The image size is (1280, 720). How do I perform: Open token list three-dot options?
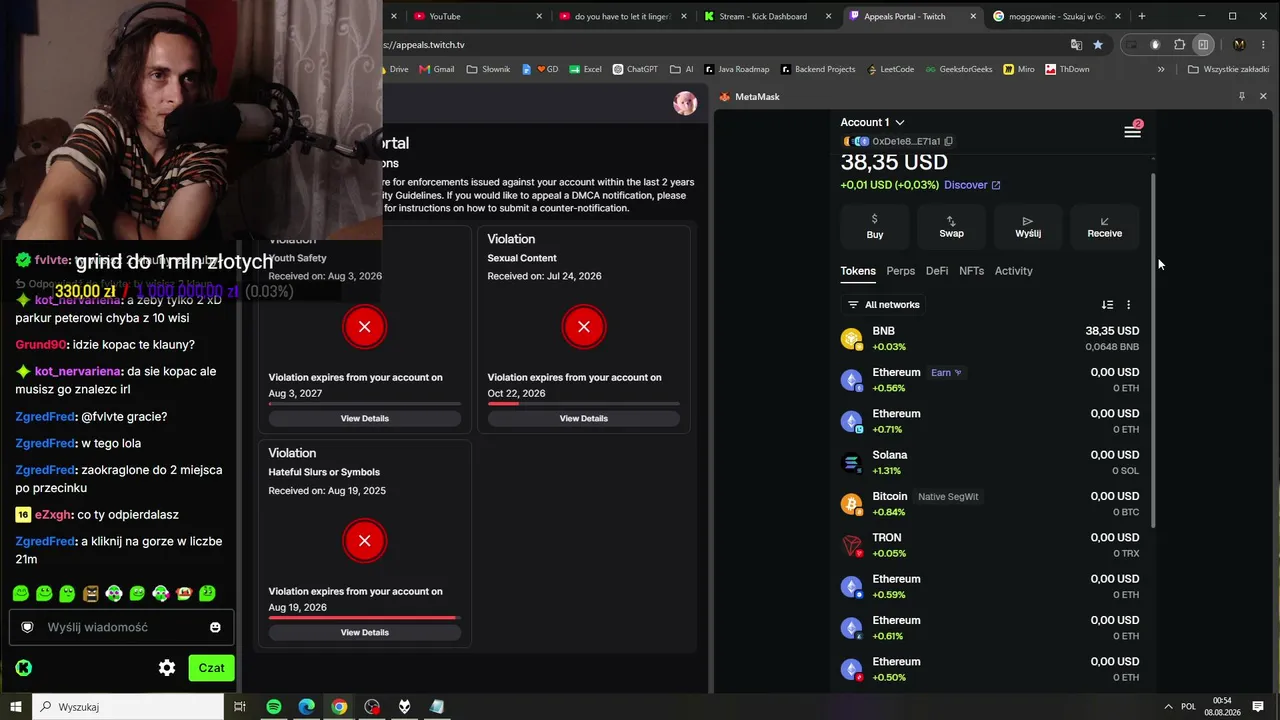pos(1128,305)
